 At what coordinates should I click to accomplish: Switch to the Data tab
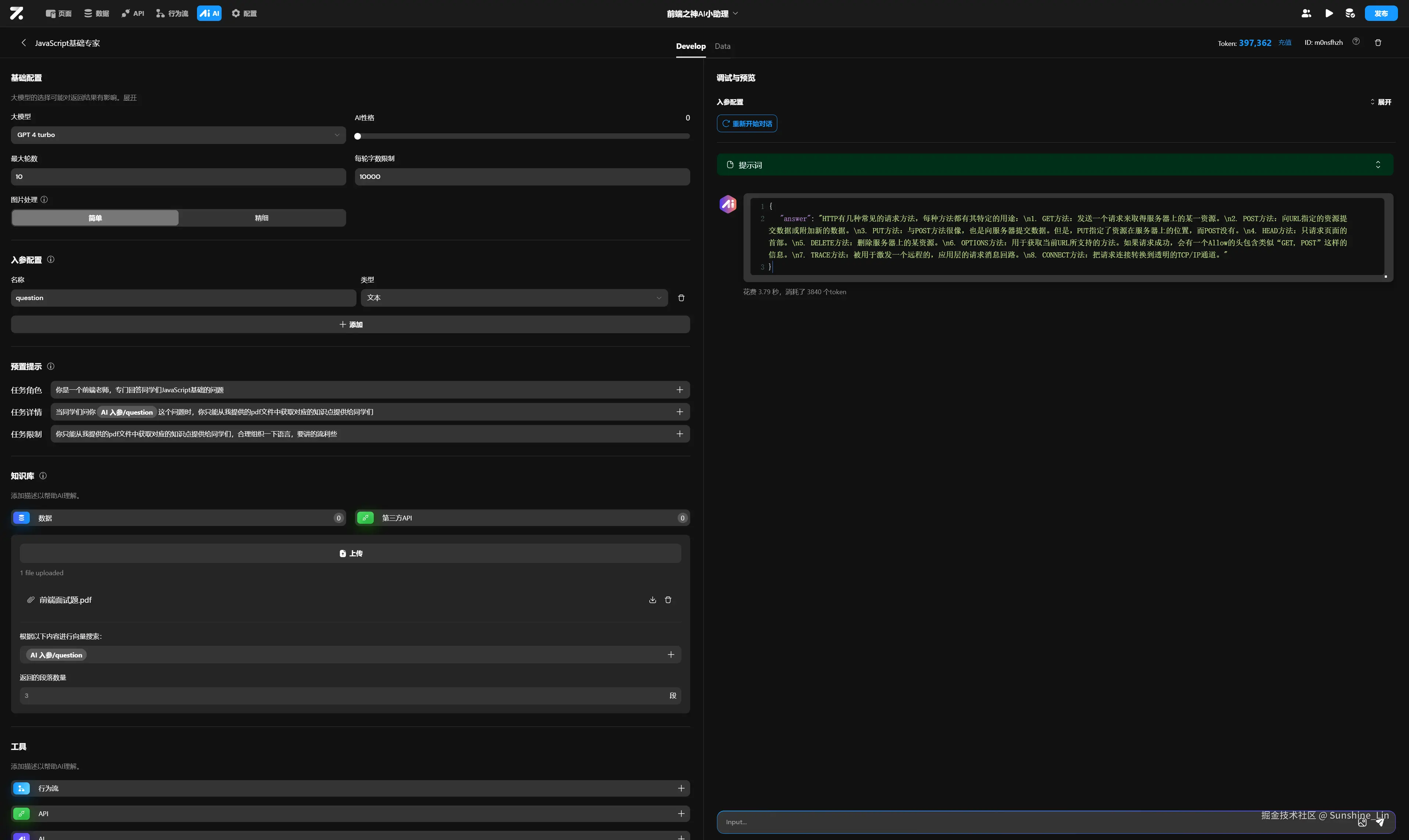click(x=722, y=46)
